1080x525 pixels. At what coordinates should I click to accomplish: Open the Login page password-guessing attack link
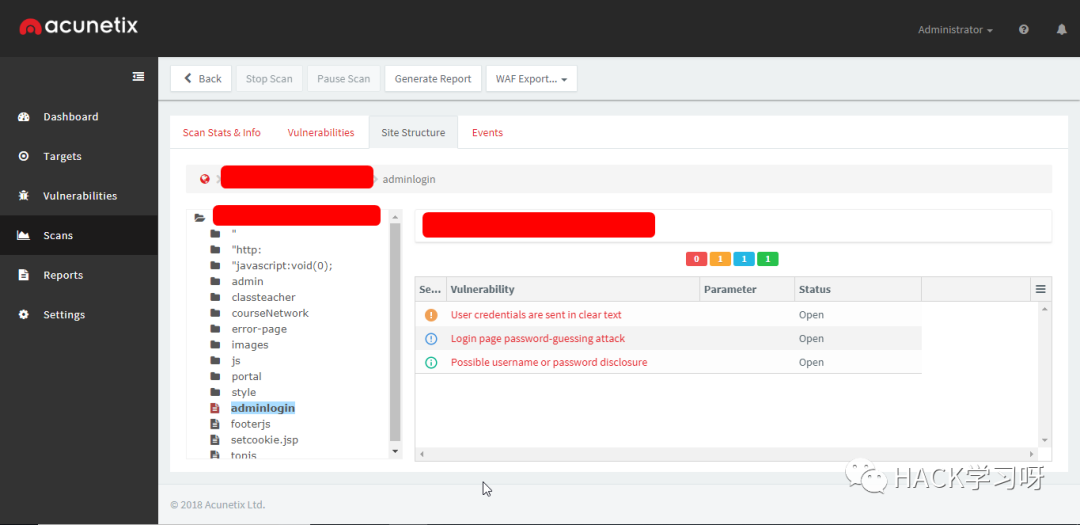tap(537, 339)
